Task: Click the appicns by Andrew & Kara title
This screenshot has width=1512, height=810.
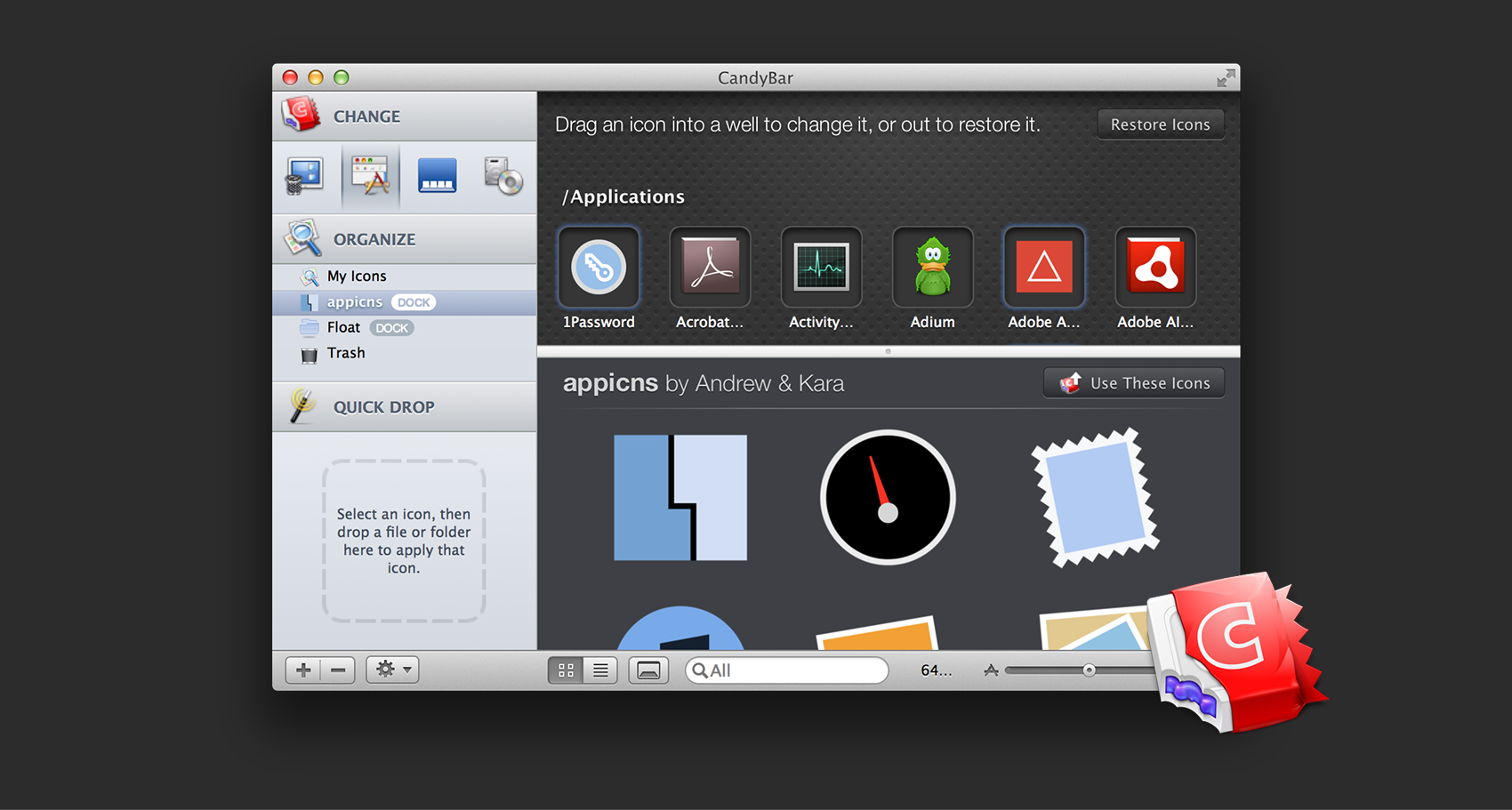Action: 704,383
